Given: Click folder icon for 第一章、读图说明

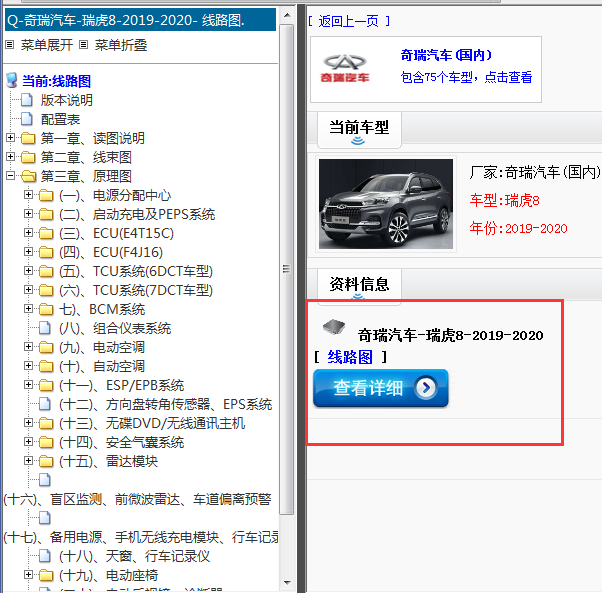Looking at the screenshot, I should tap(28, 138).
